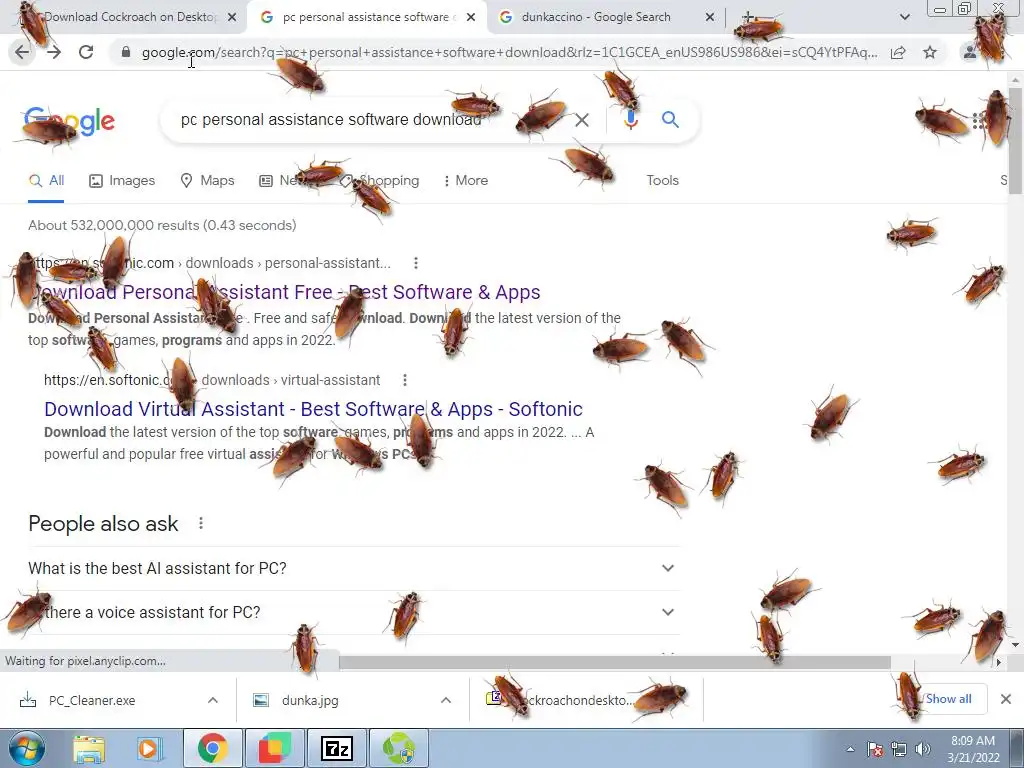
Task: Click the vertical page scrollbar thumb
Action: pyautogui.click(x=1016, y=141)
